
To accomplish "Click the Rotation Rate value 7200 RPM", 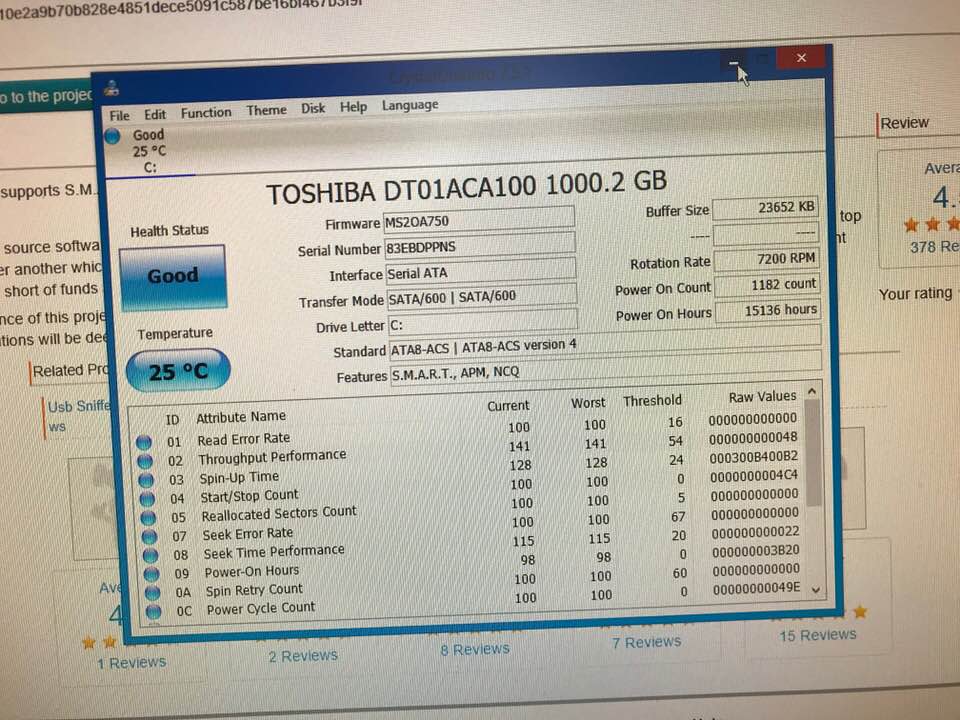I will pyautogui.click(x=767, y=259).
